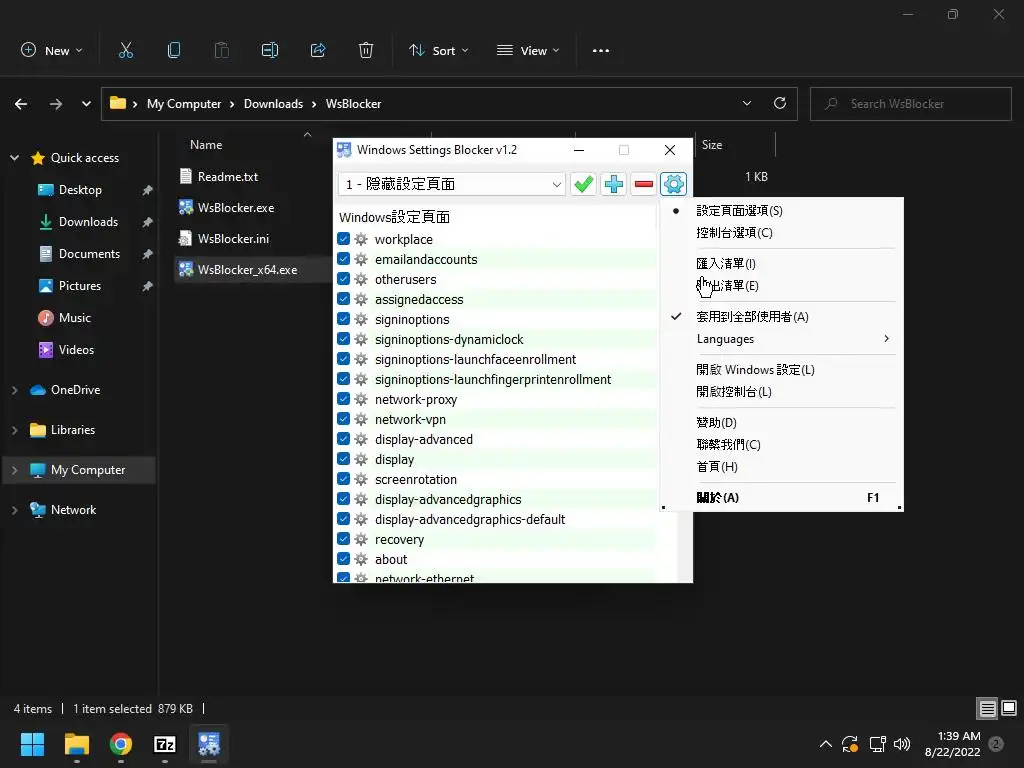
Task: Click the Name column header
Action: point(206,145)
